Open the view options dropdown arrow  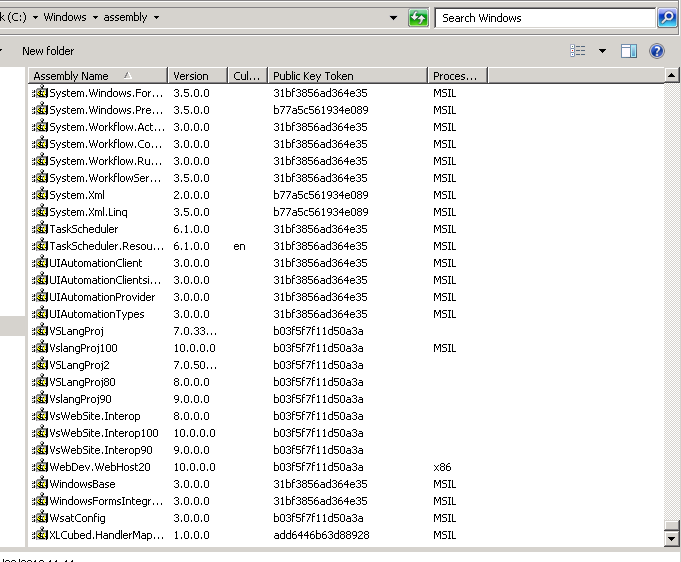[602, 51]
